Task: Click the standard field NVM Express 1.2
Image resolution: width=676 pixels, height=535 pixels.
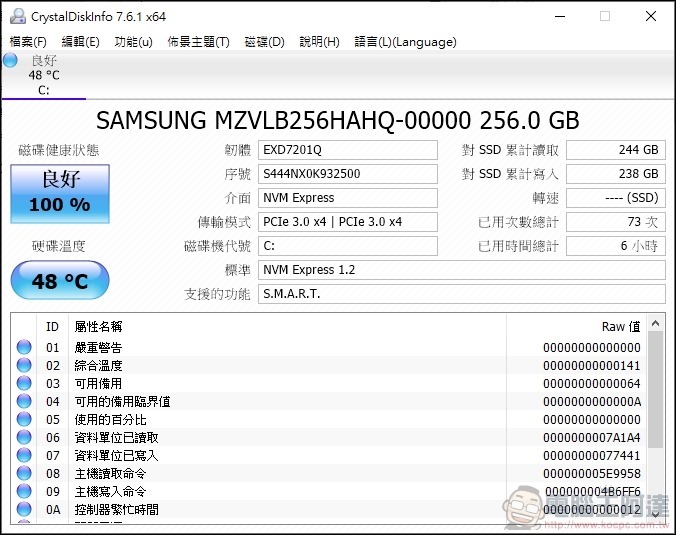Action: (x=462, y=270)
